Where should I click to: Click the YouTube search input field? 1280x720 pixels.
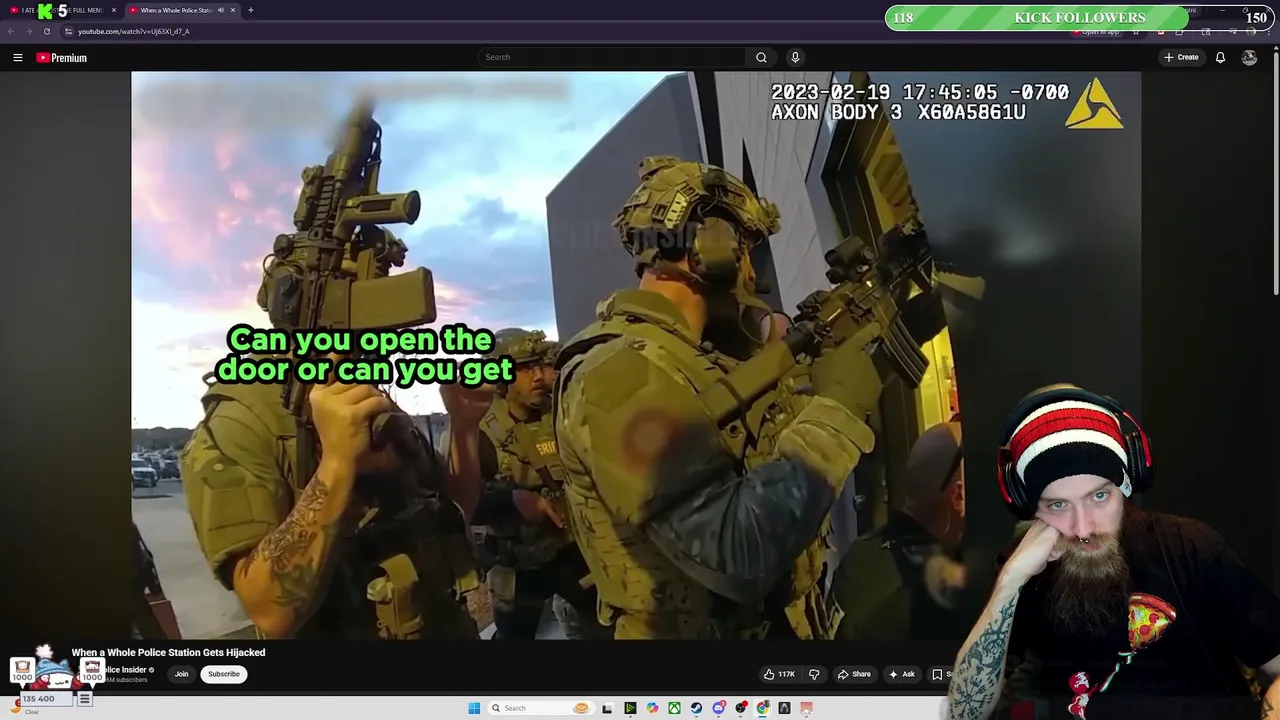pos(611,57)
